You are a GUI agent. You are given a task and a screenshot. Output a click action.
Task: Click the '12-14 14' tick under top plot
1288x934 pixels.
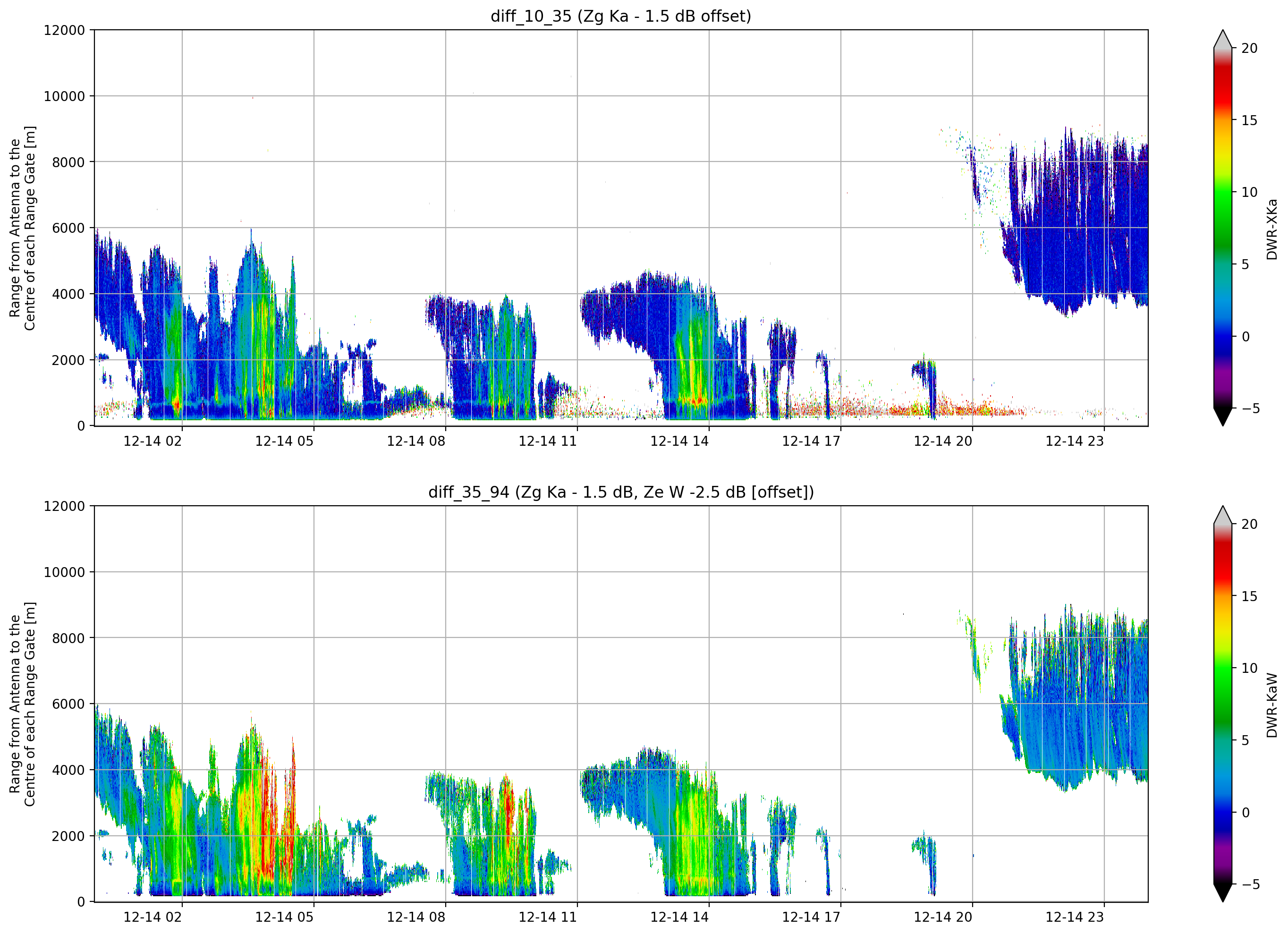[680, 442]
